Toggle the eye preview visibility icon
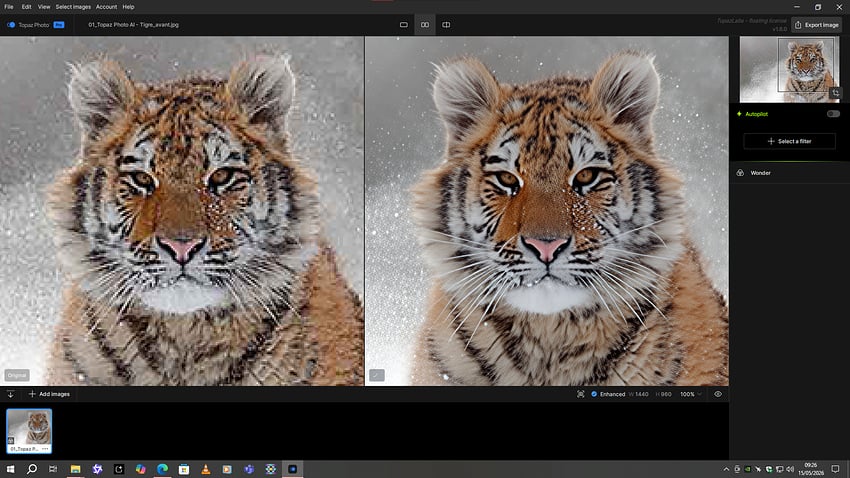 (718, 394)
